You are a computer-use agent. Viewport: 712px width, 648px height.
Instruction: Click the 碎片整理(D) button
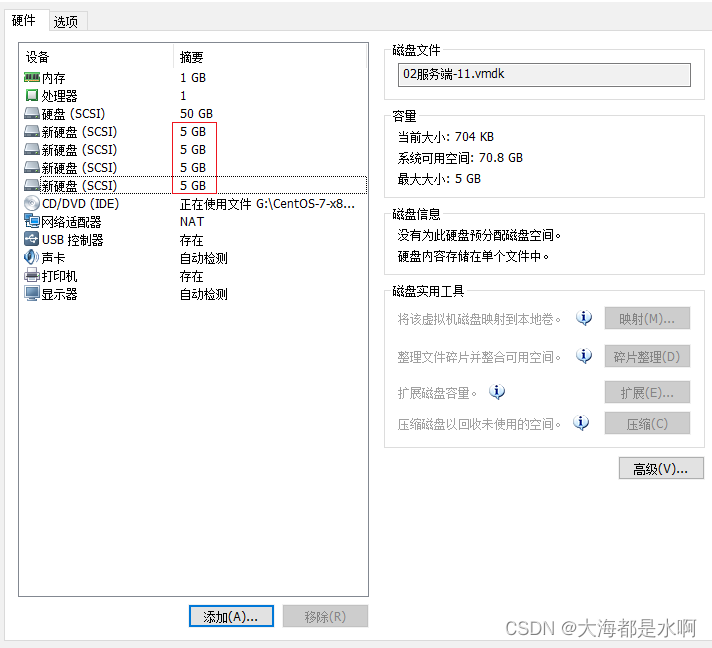tap(647, 356)
